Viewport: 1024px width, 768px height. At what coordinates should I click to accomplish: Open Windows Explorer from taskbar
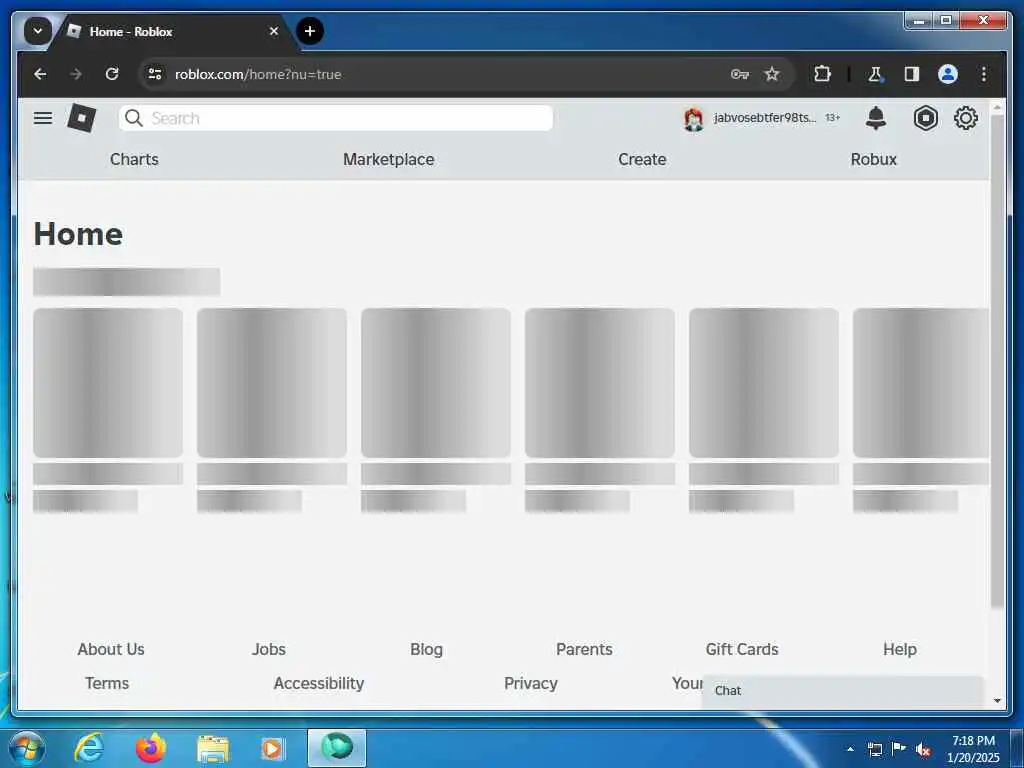213,748
